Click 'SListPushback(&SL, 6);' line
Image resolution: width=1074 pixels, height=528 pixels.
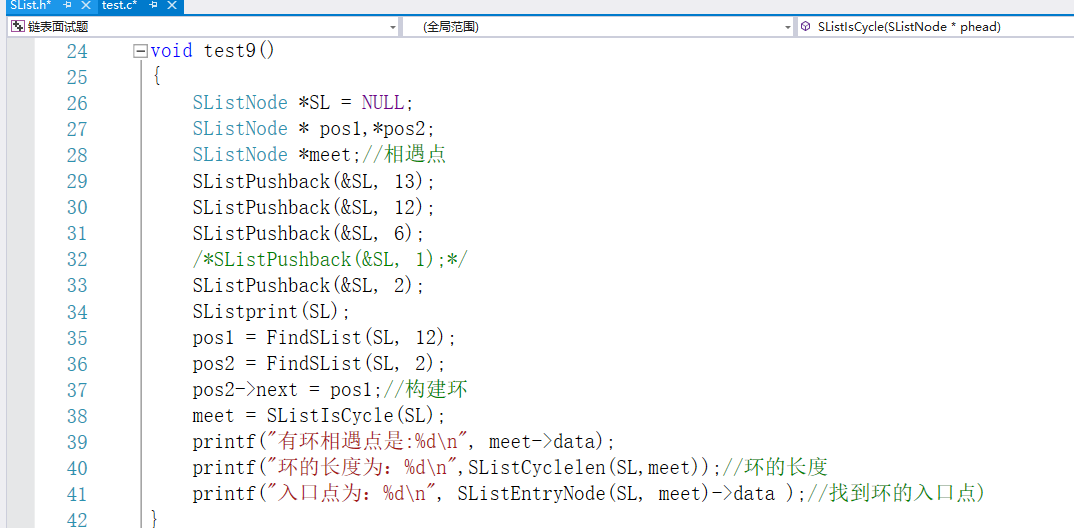(x=308, y=233)
